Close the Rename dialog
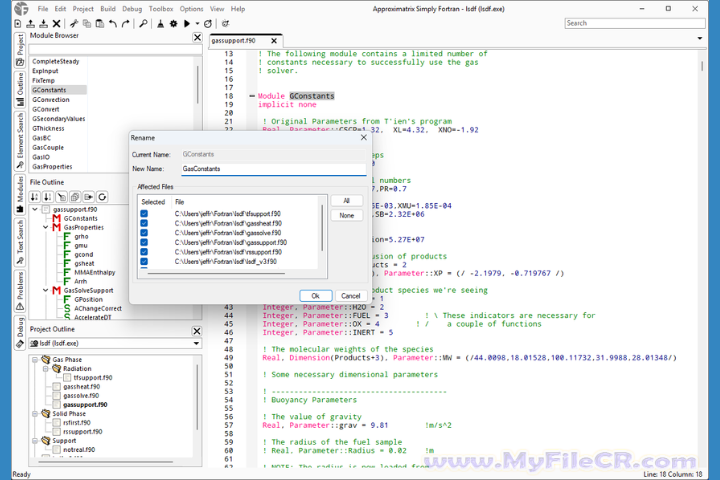The height and width of the screenshot is (480, 720). (364, 138)
